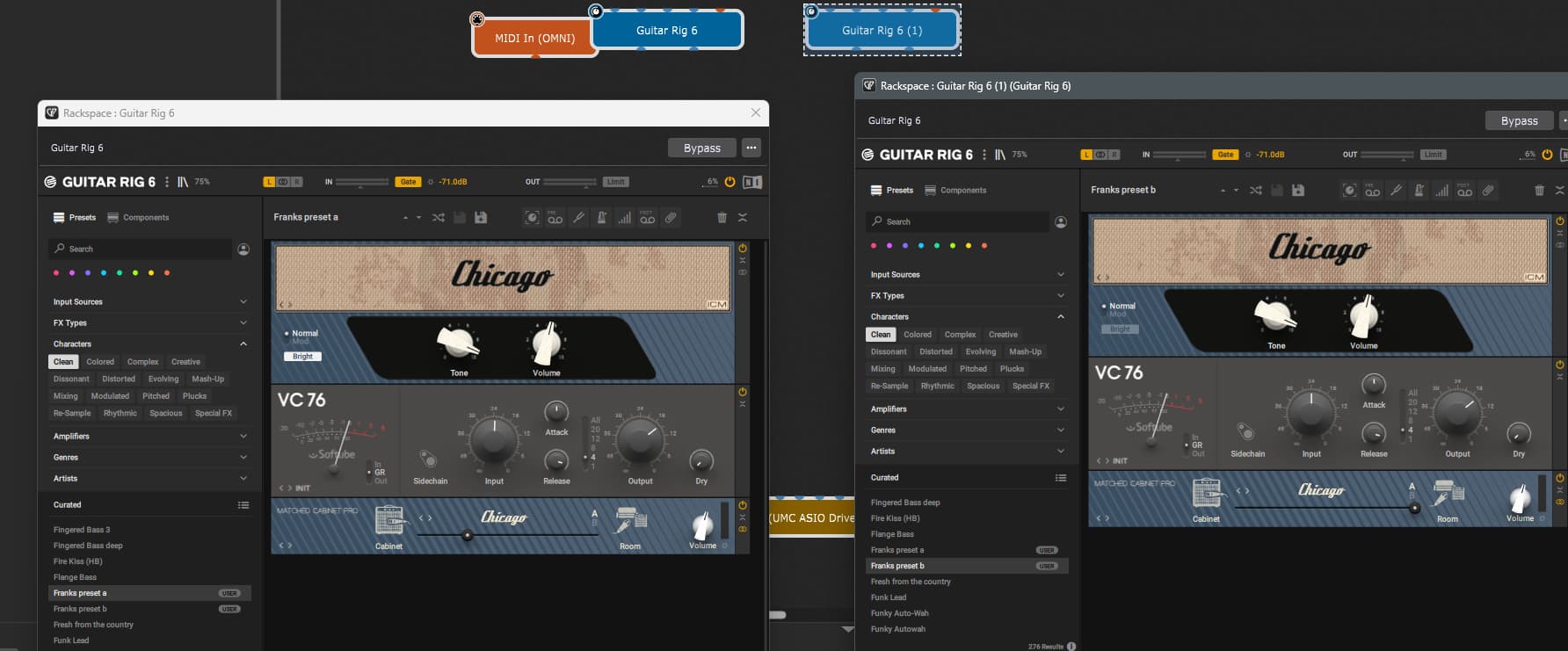The height and width of the screenshot is (651, 1568).
Task: Toggle Gate button in right Guitar Rig header
Action: tap(1225, 155)
